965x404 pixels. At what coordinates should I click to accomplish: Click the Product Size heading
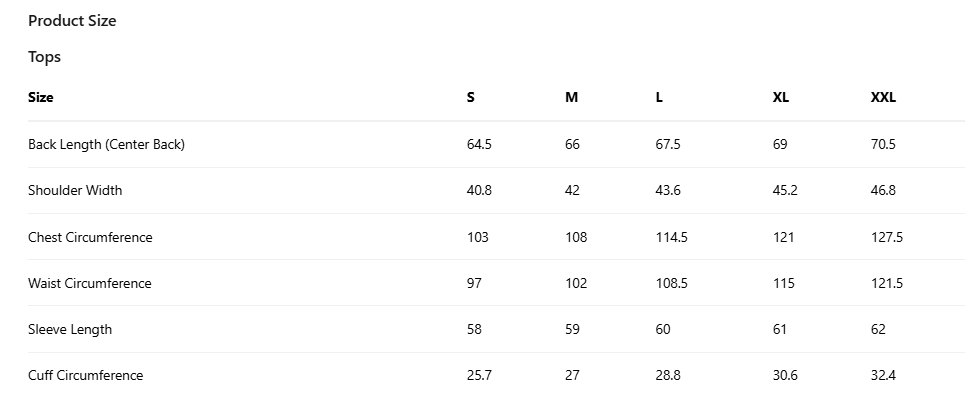(72, 21)
